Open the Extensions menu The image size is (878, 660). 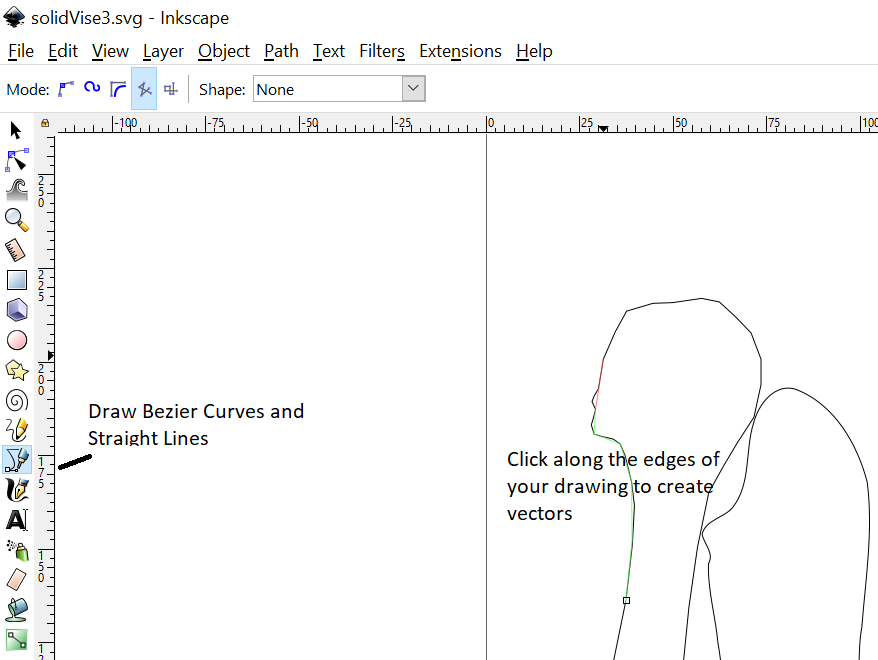(x=460, y=51)
